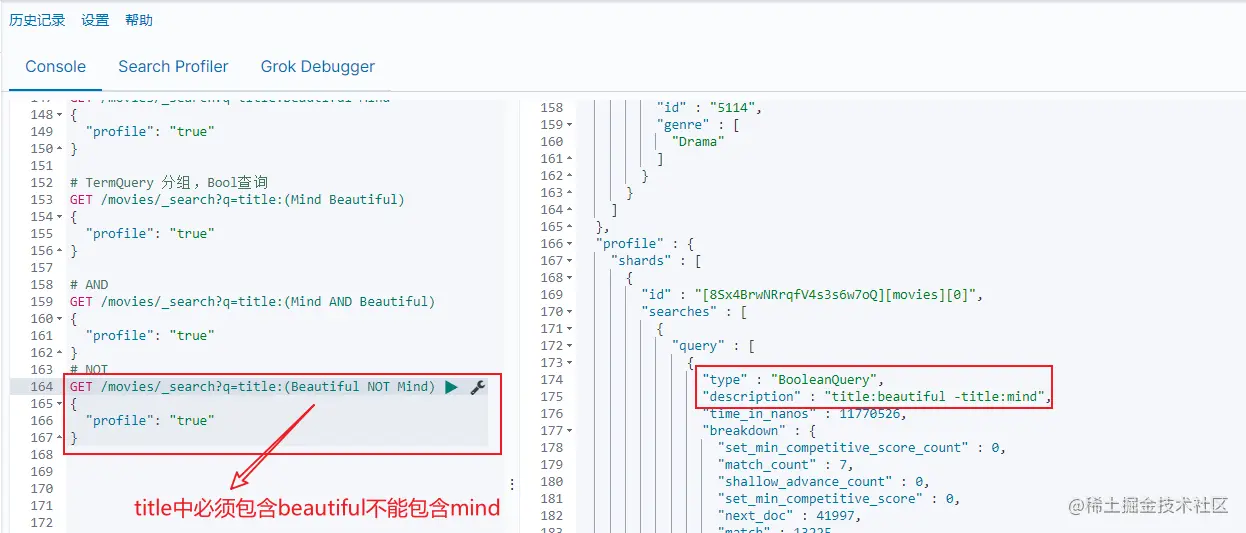Click "profile": "true" on line 166

(150, 421)
